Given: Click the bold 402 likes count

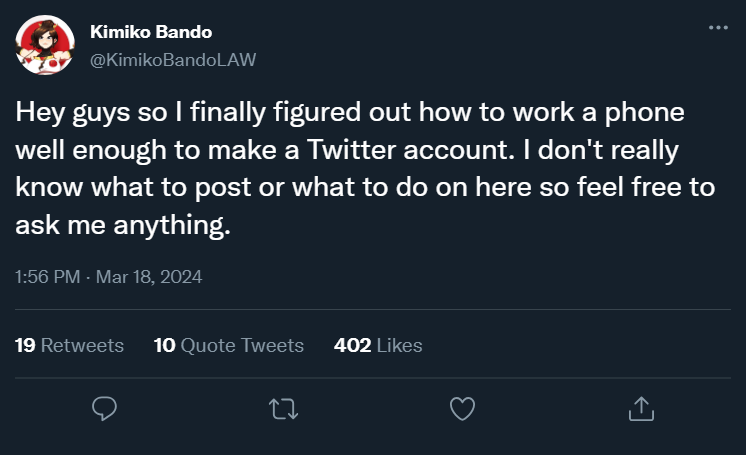Looking at the screenshot, I should [x=353, y=345].
